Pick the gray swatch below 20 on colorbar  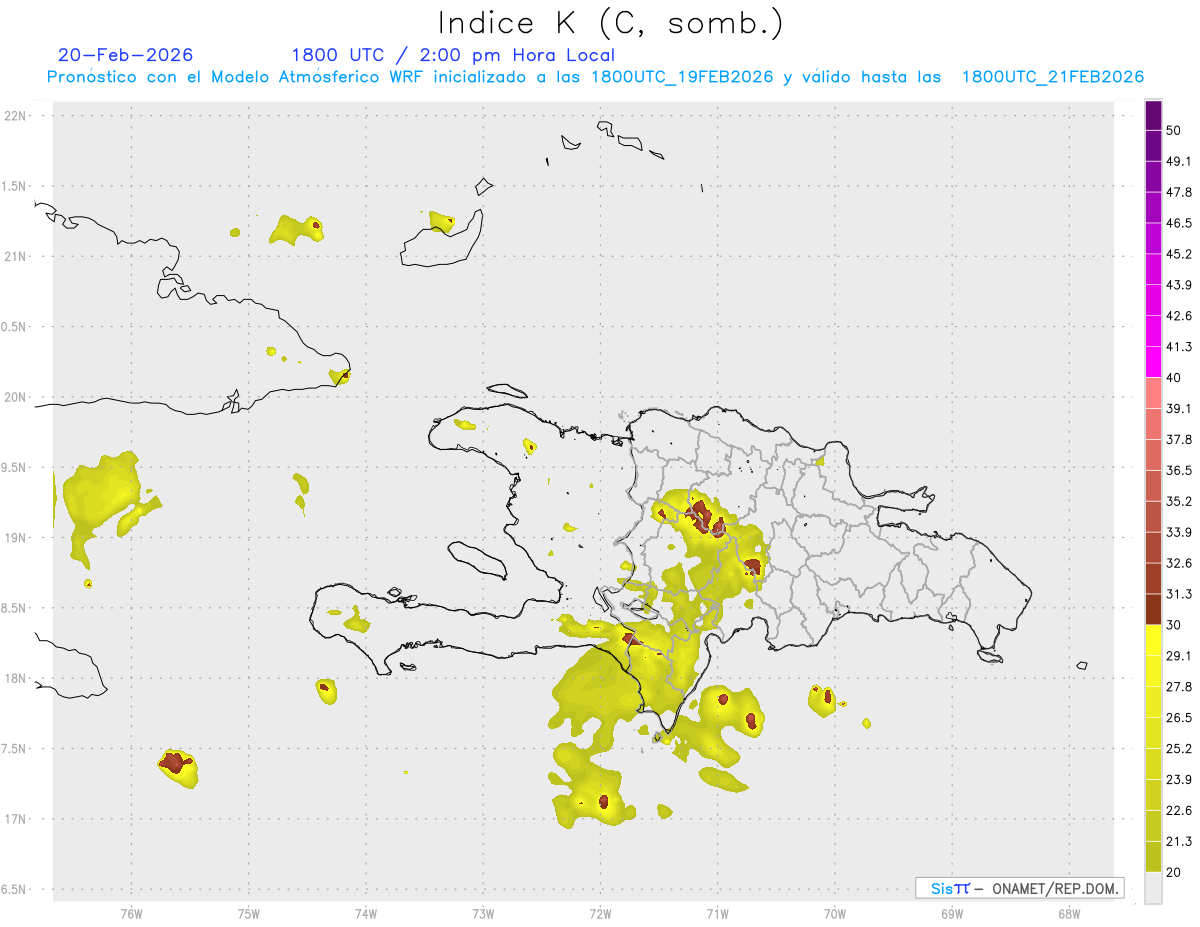click(x=1153, y=888)
